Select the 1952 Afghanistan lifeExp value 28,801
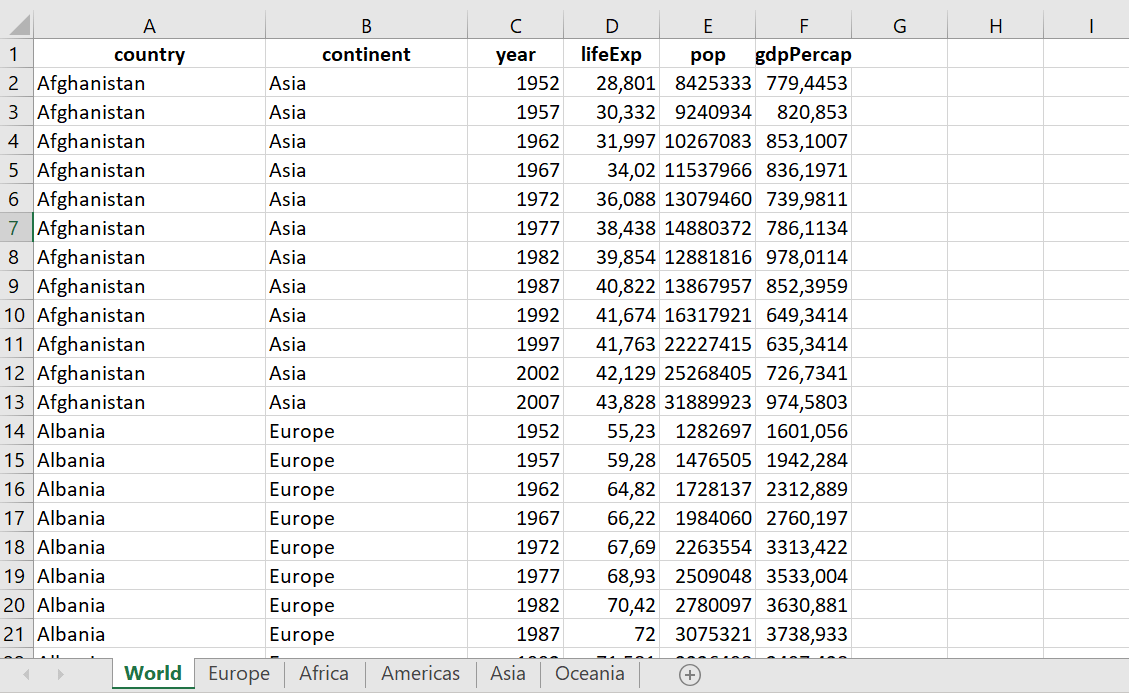The height and width of the screenshot is (693, 1129). (x=611, y=83)
